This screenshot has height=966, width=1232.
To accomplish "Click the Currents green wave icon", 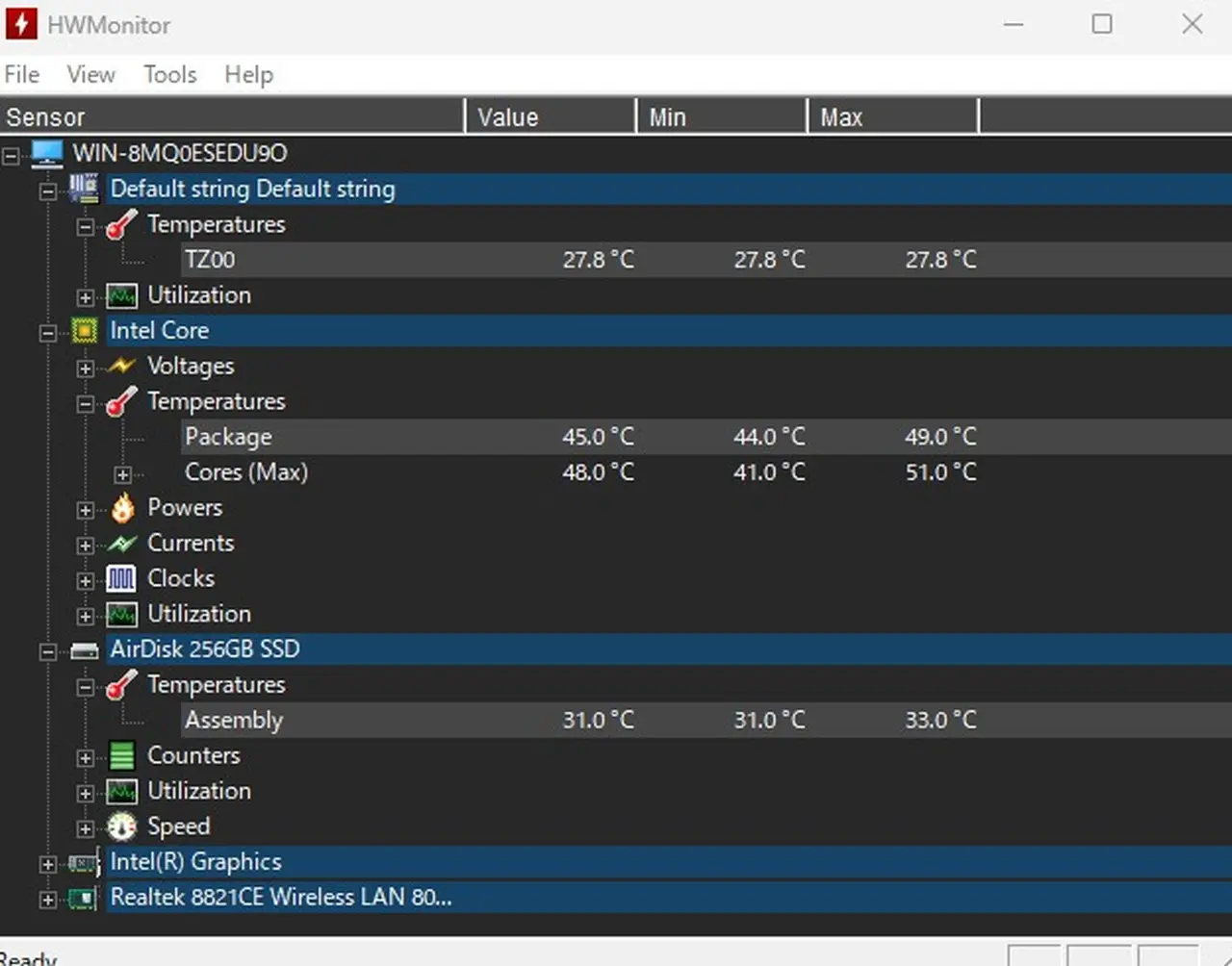I will coord(122,544).
